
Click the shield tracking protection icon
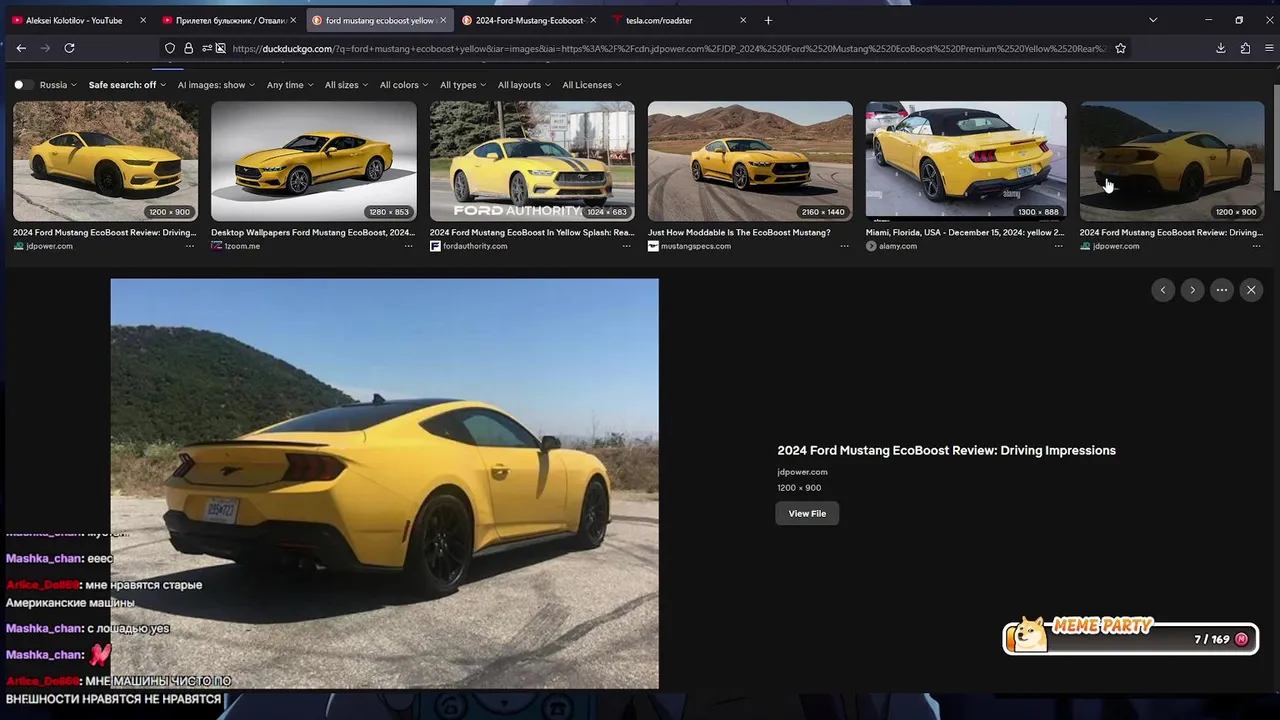[170, 48]
